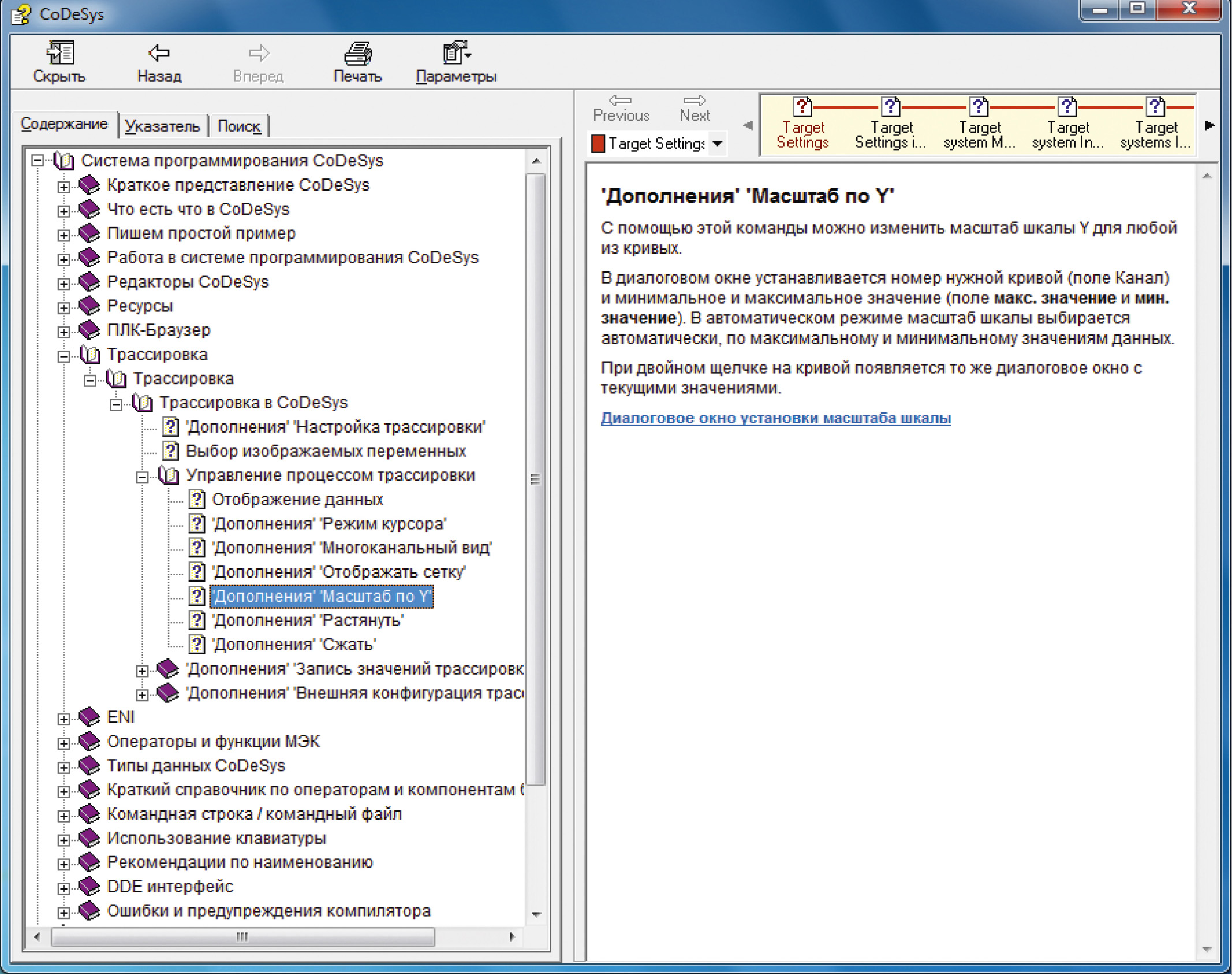1232x975 pixels.
Task: Select 'Дополнения' 'Режим курсора' topic
Action: coord(329,523)
